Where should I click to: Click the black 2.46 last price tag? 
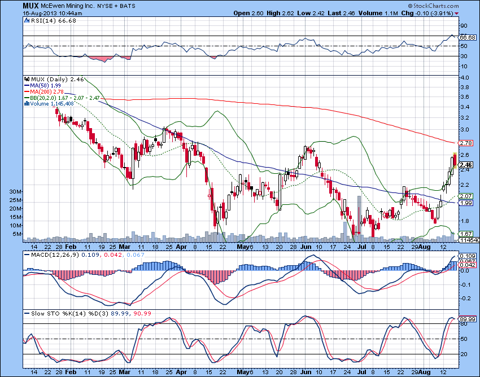(x=466, y=165)
